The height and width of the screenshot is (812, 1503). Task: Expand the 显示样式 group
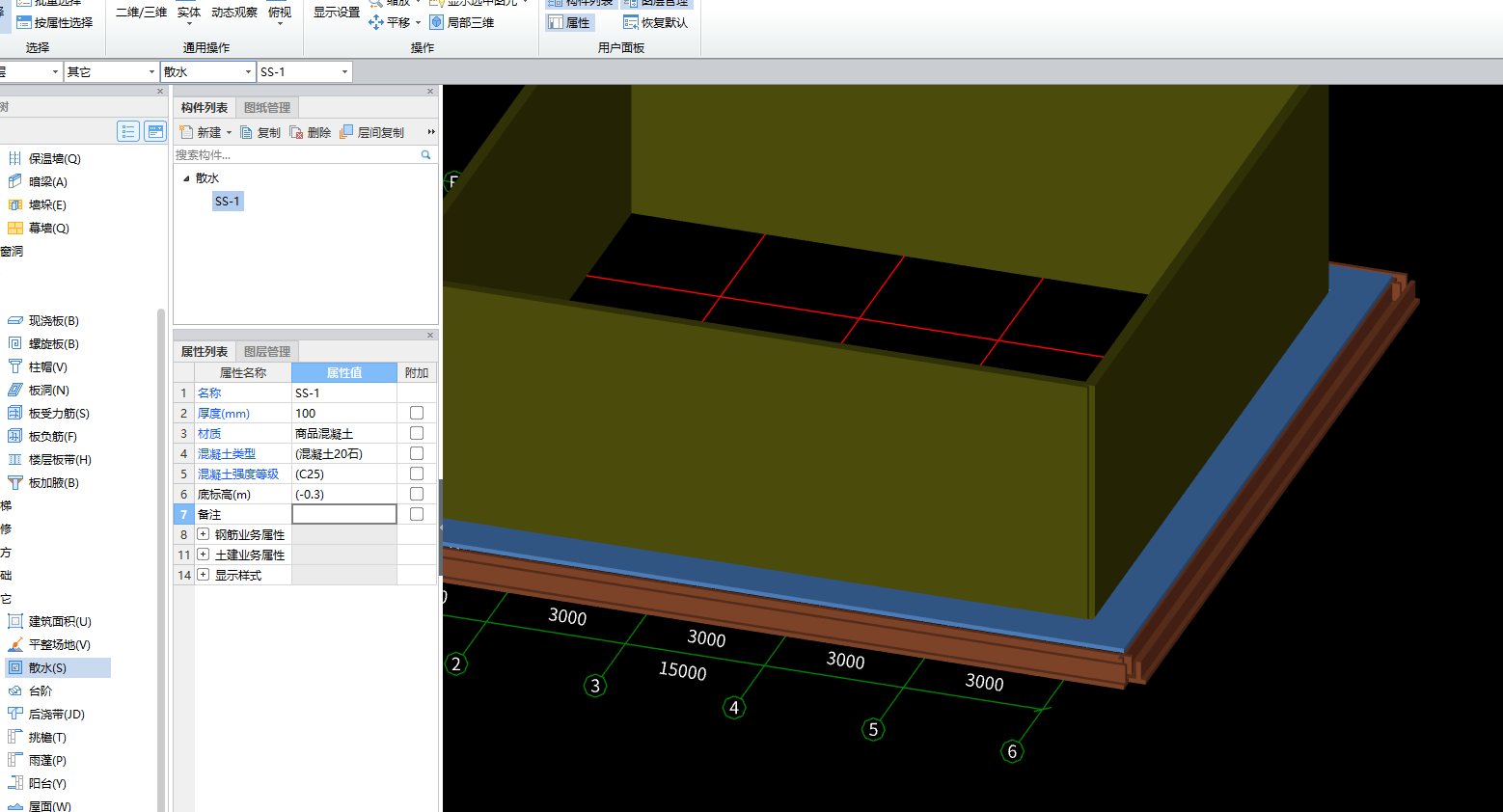(x=203, y=575)
